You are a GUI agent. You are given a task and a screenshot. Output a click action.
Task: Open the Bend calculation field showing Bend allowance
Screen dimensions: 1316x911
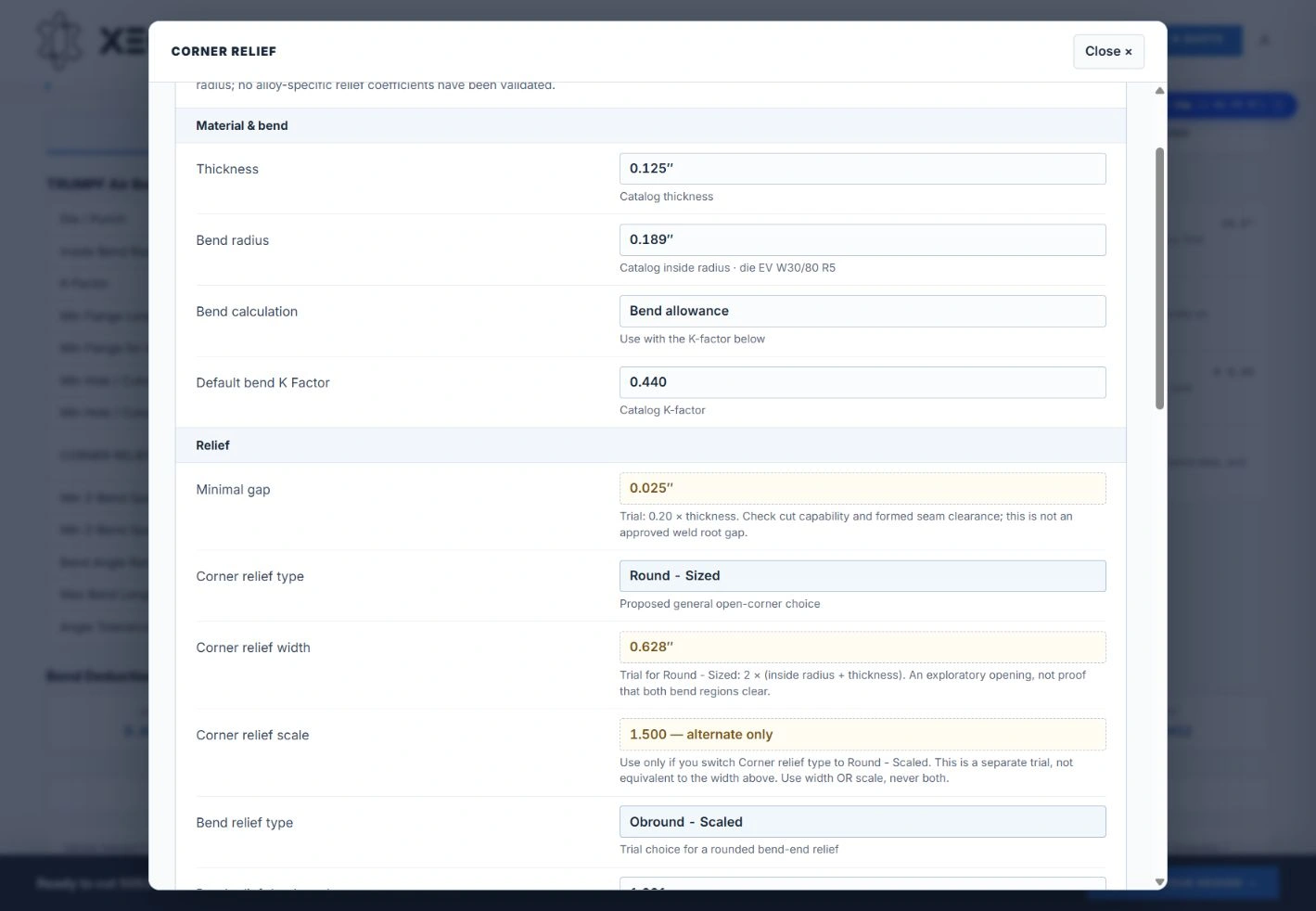862,311
